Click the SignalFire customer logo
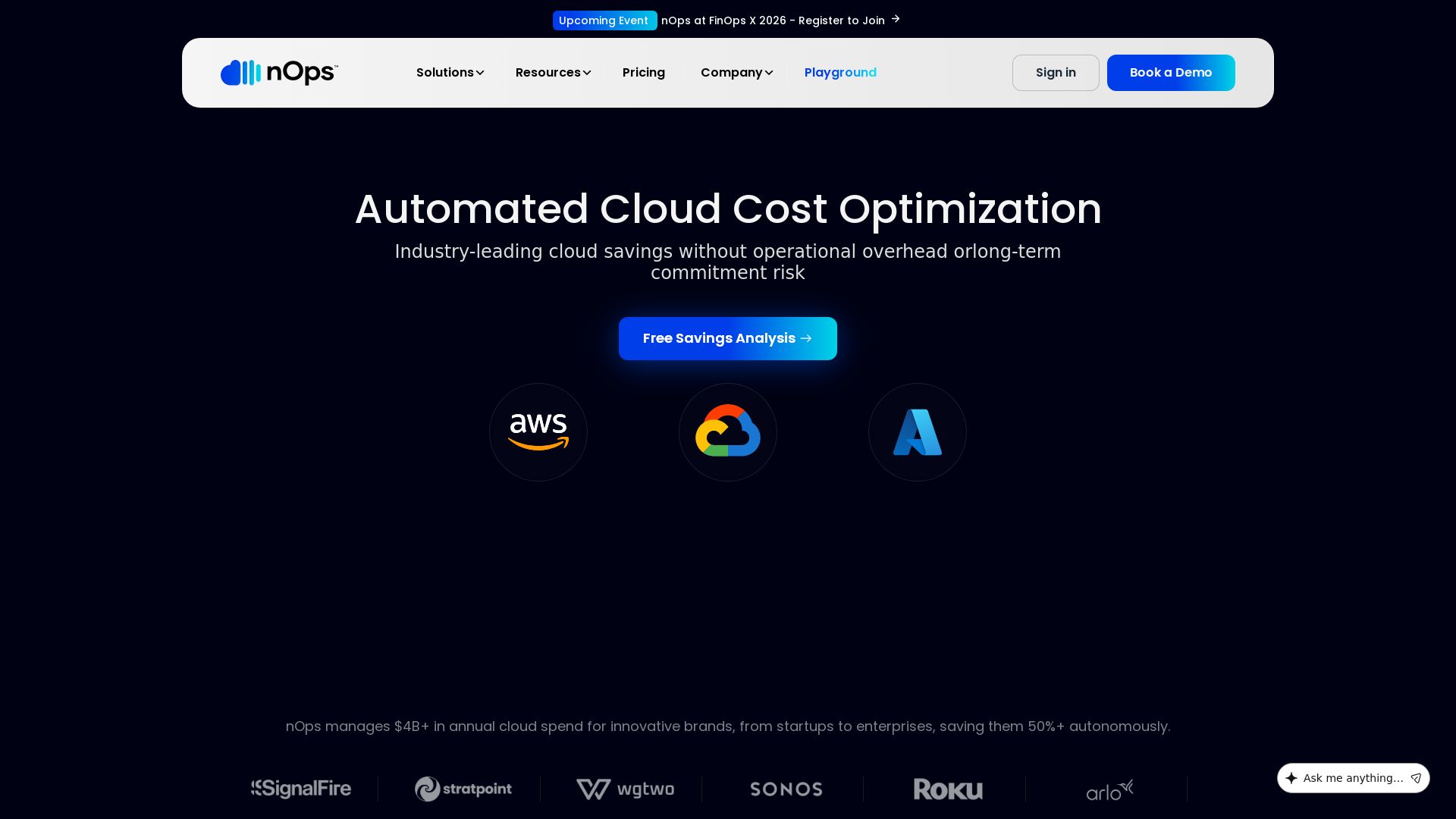Screen dimensions: 1456x819 (301, 789)
